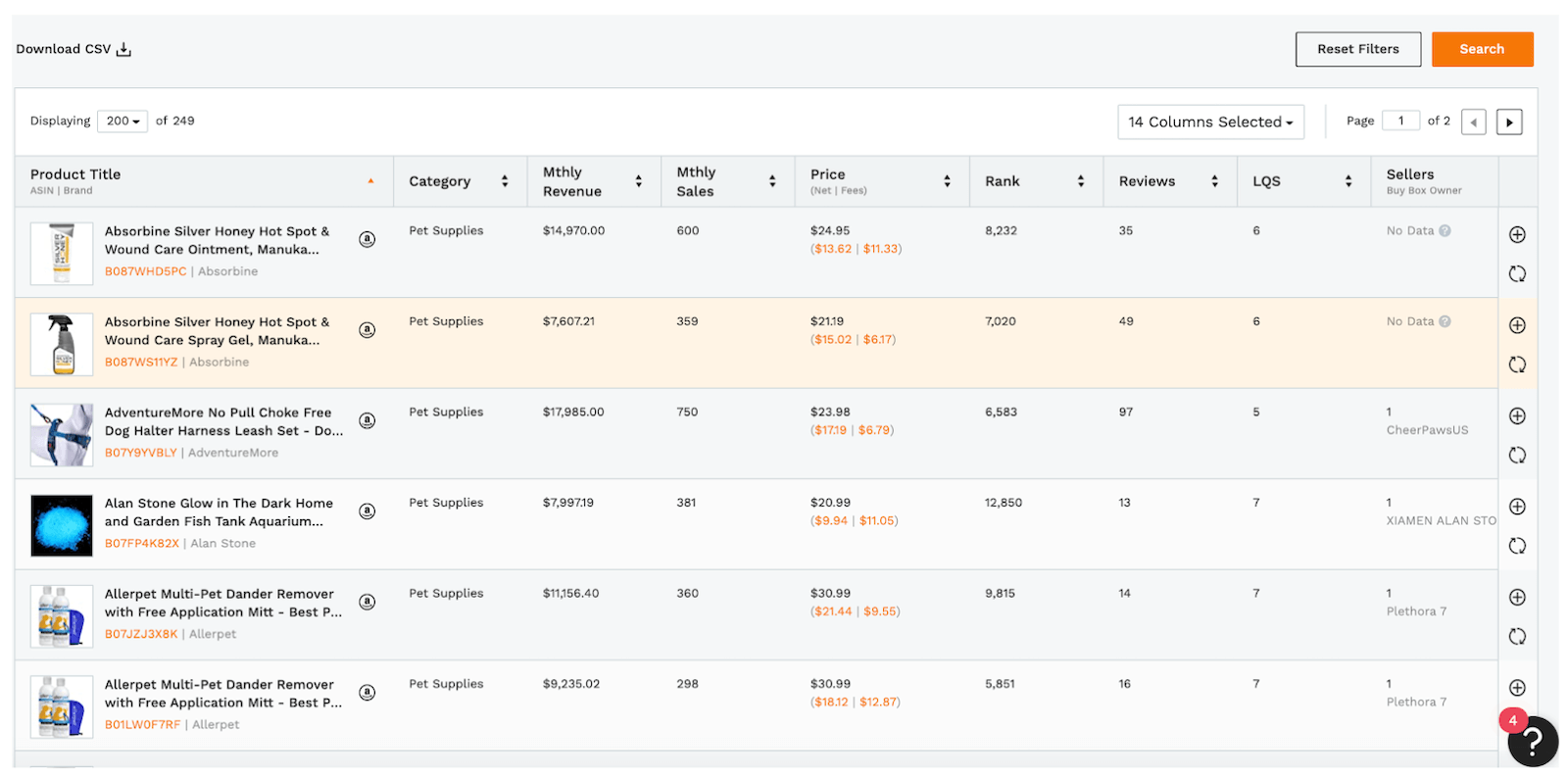Add Absorbine Ointment row to tracker
The height and width of the screenshot is (778, 1568).
[x=1517, y=234]
